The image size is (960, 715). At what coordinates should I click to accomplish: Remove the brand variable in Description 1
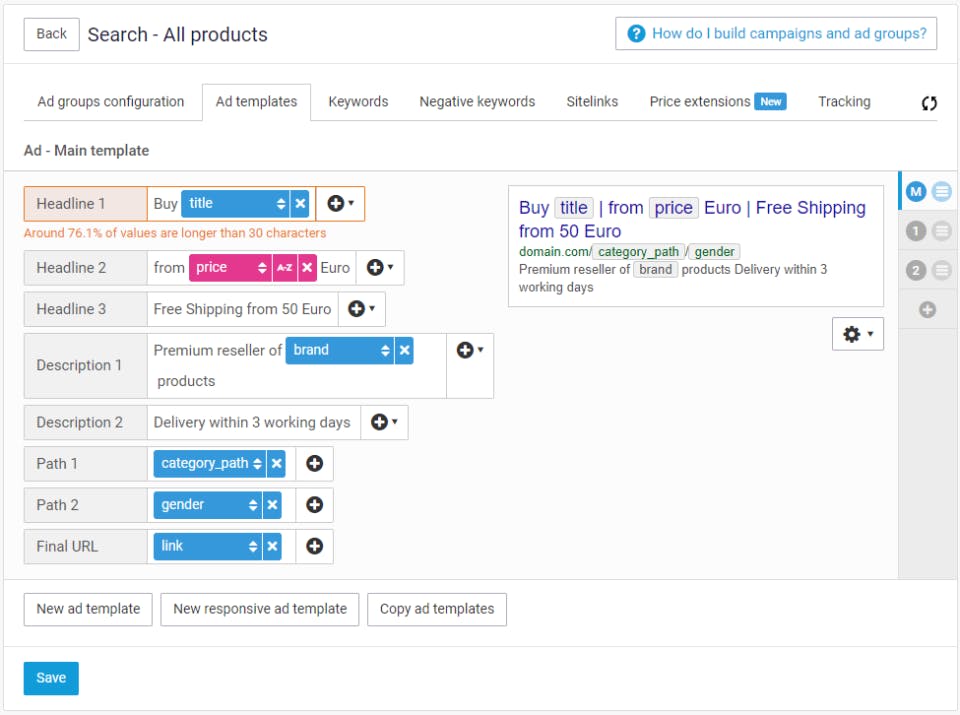tap(404, 350)
